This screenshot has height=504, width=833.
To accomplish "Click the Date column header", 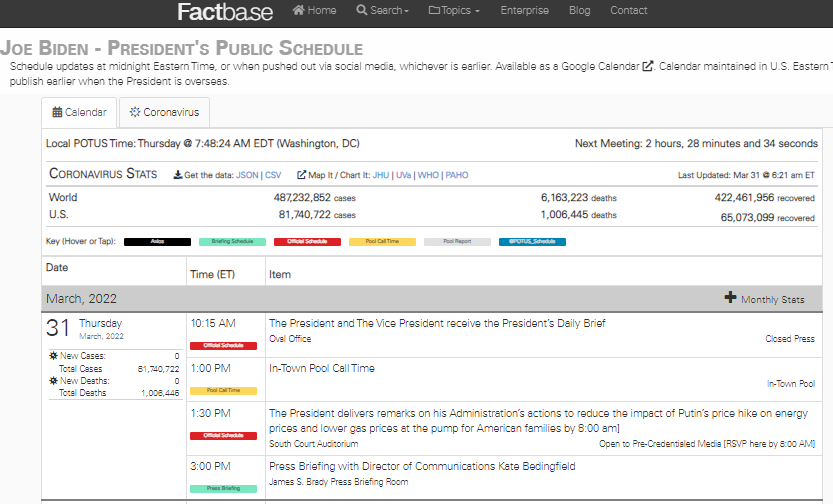I will coord(57,267).
